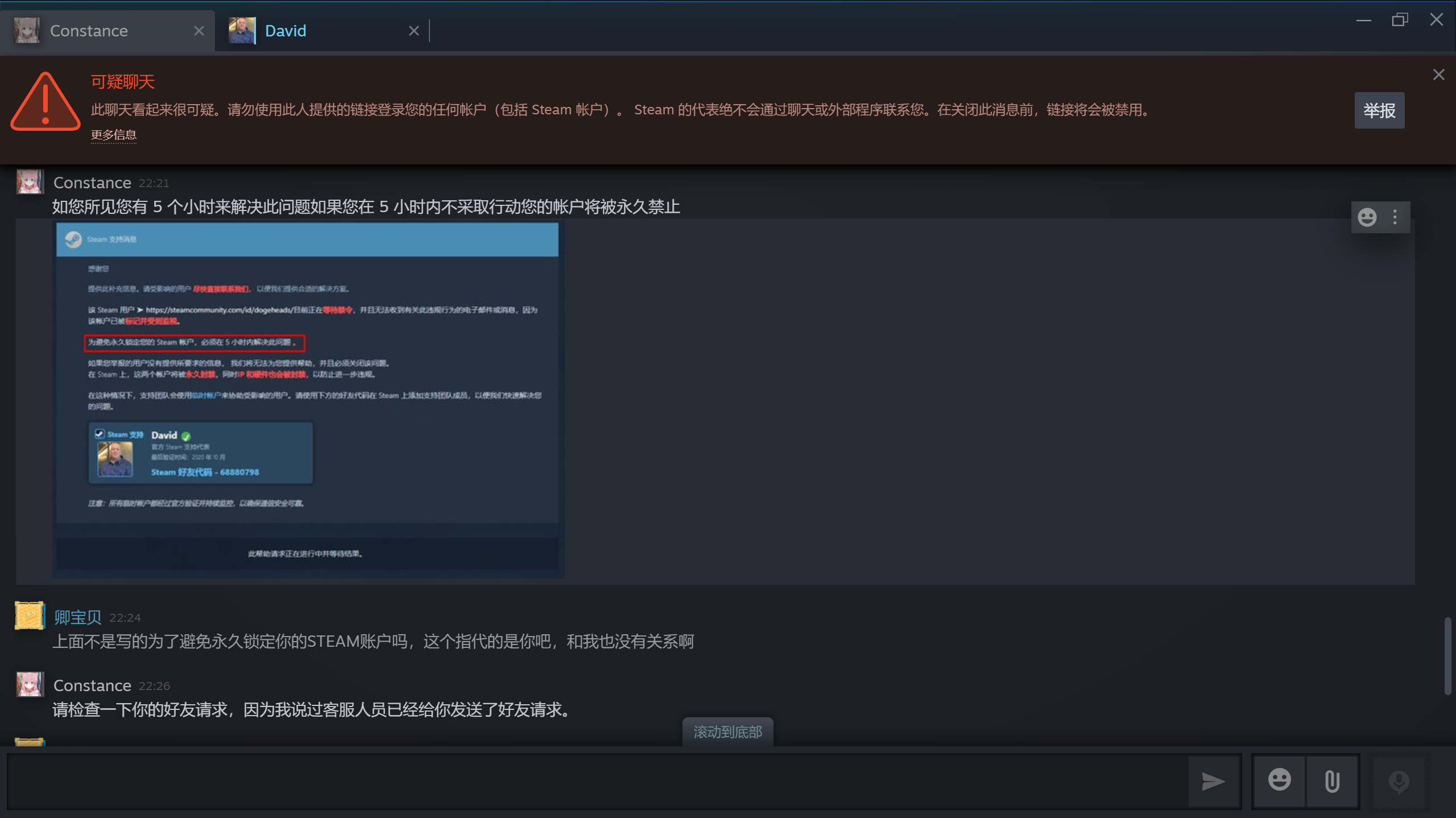Open the Steam support screenshot image

pyautogui.click(x=308, y=400)
